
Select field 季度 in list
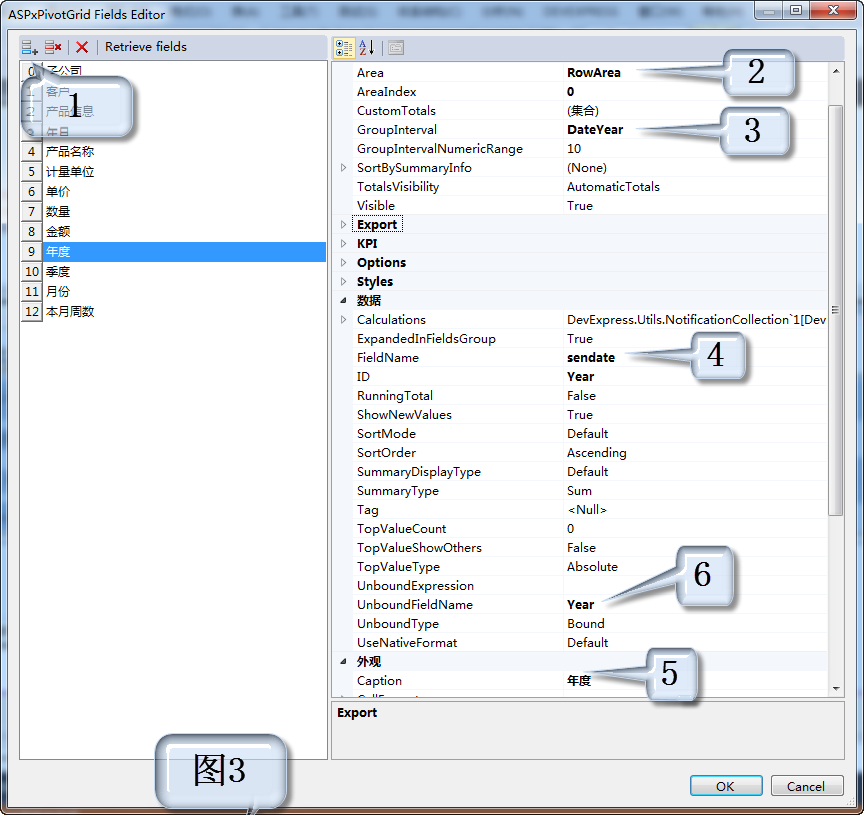pos(173,272)
